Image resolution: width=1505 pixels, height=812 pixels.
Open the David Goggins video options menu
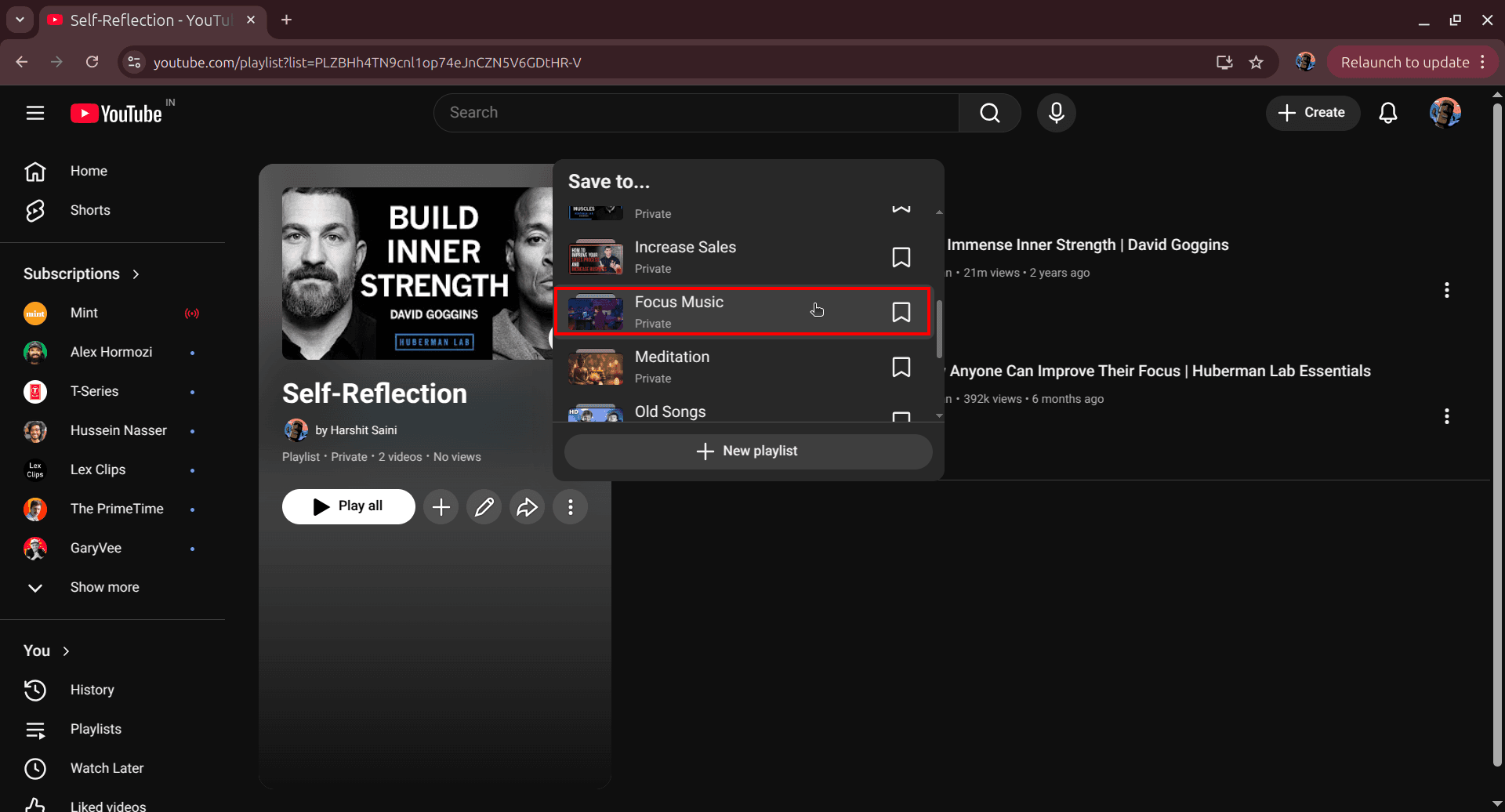(1447, 289)
